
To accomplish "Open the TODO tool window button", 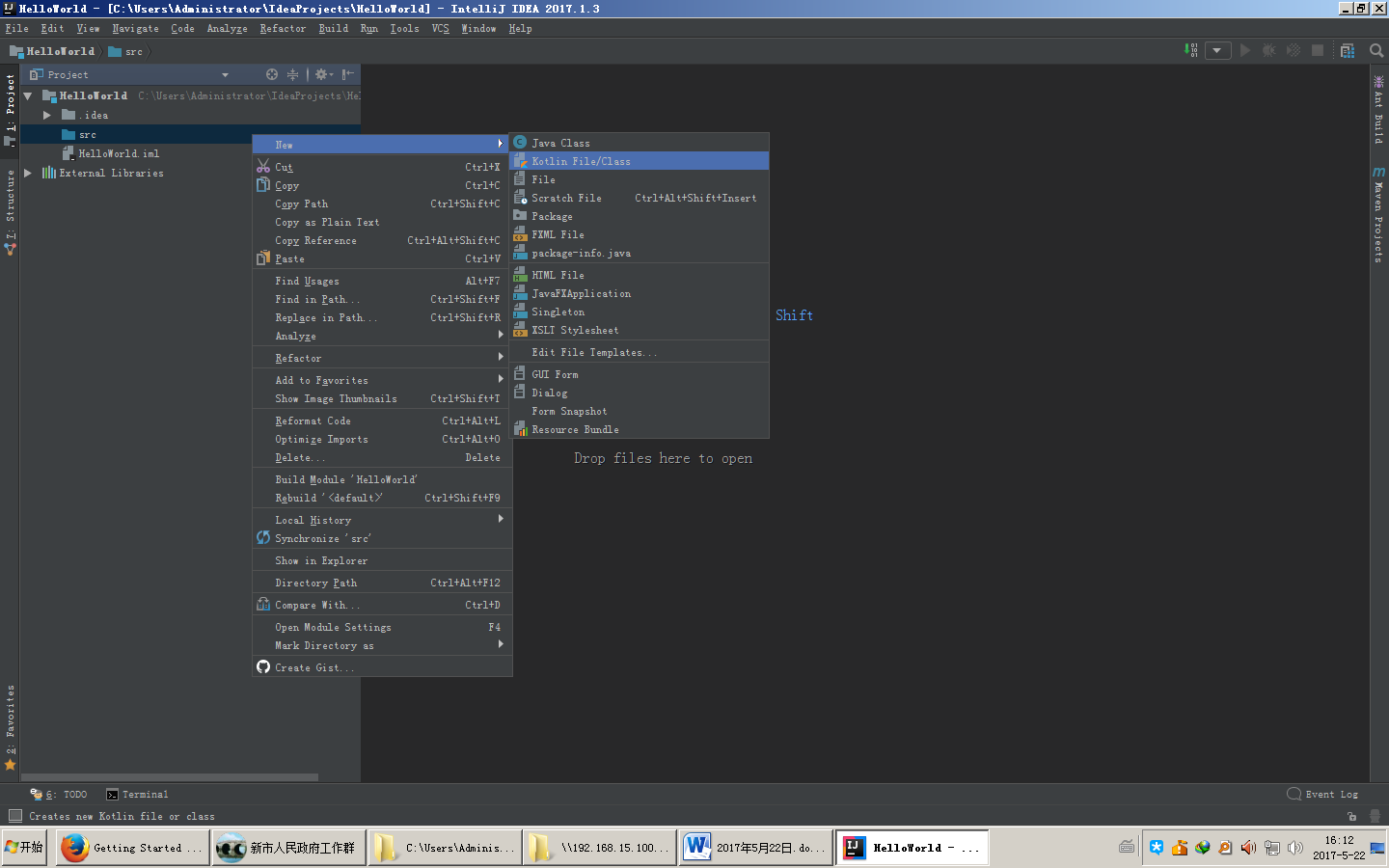I will click(x=59, y=794).
